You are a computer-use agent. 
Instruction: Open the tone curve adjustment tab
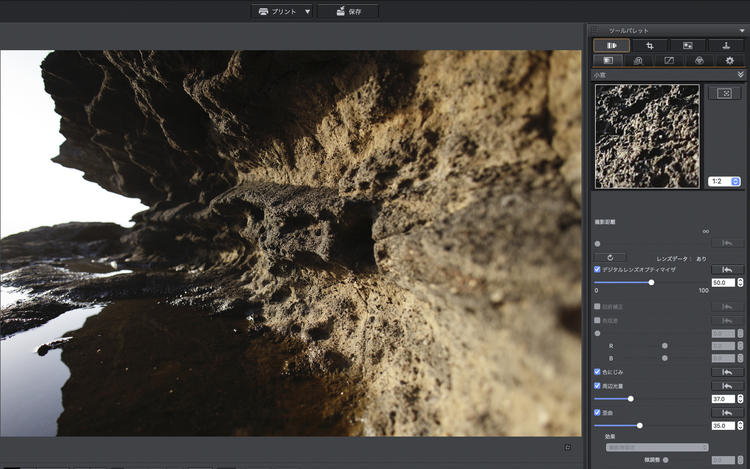[x=668, y=61]
